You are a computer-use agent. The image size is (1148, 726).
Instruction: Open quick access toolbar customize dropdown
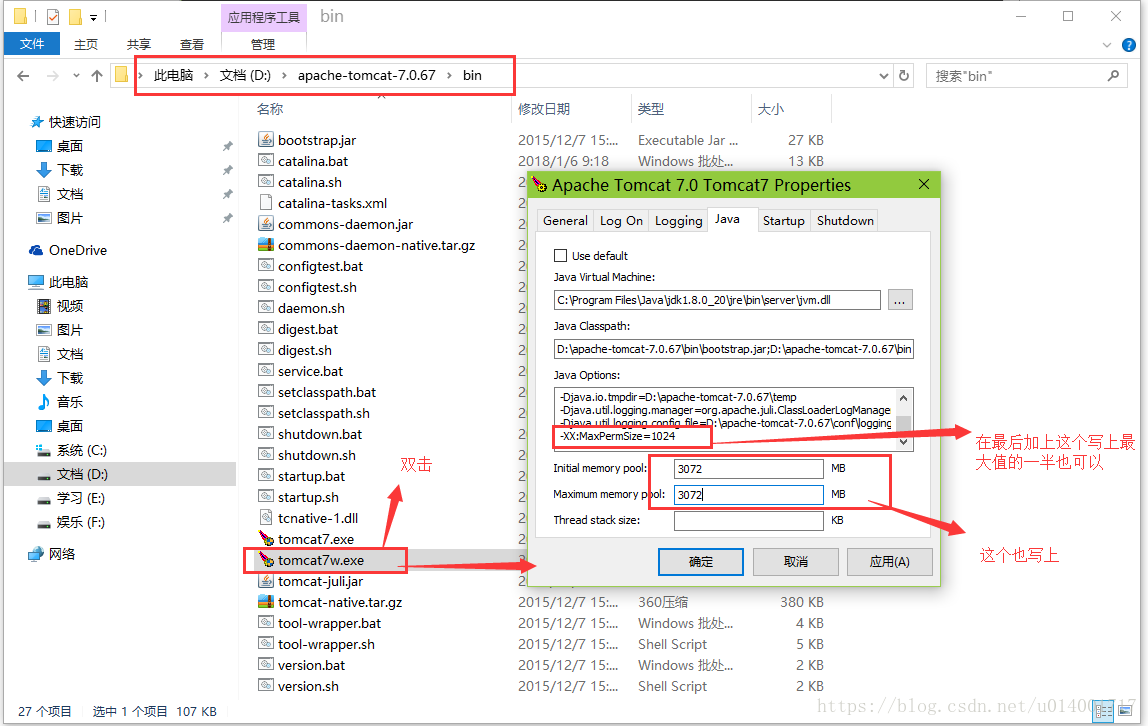[93, 17]
